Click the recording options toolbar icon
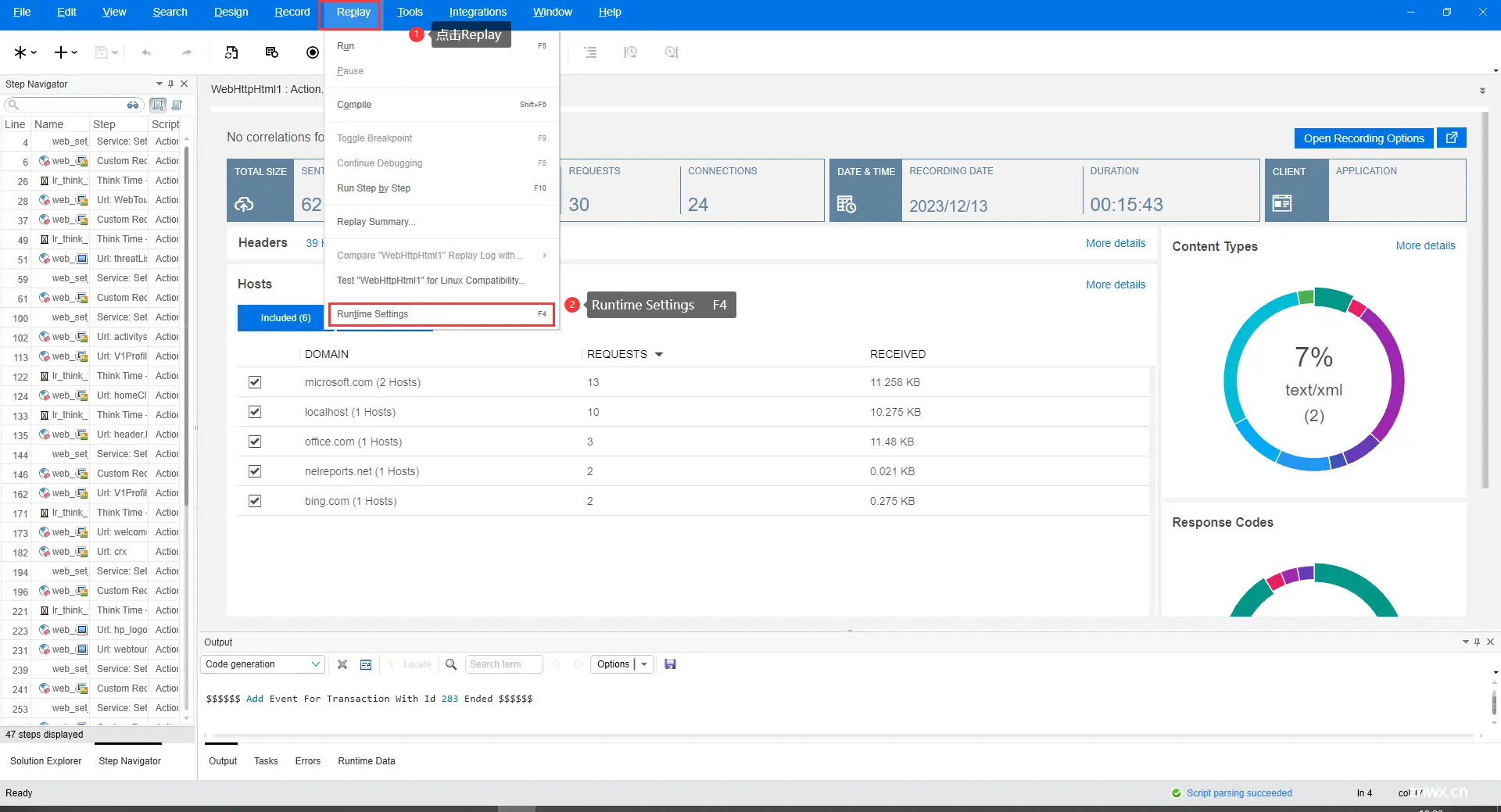The image size is (1501, 812). 272,52
